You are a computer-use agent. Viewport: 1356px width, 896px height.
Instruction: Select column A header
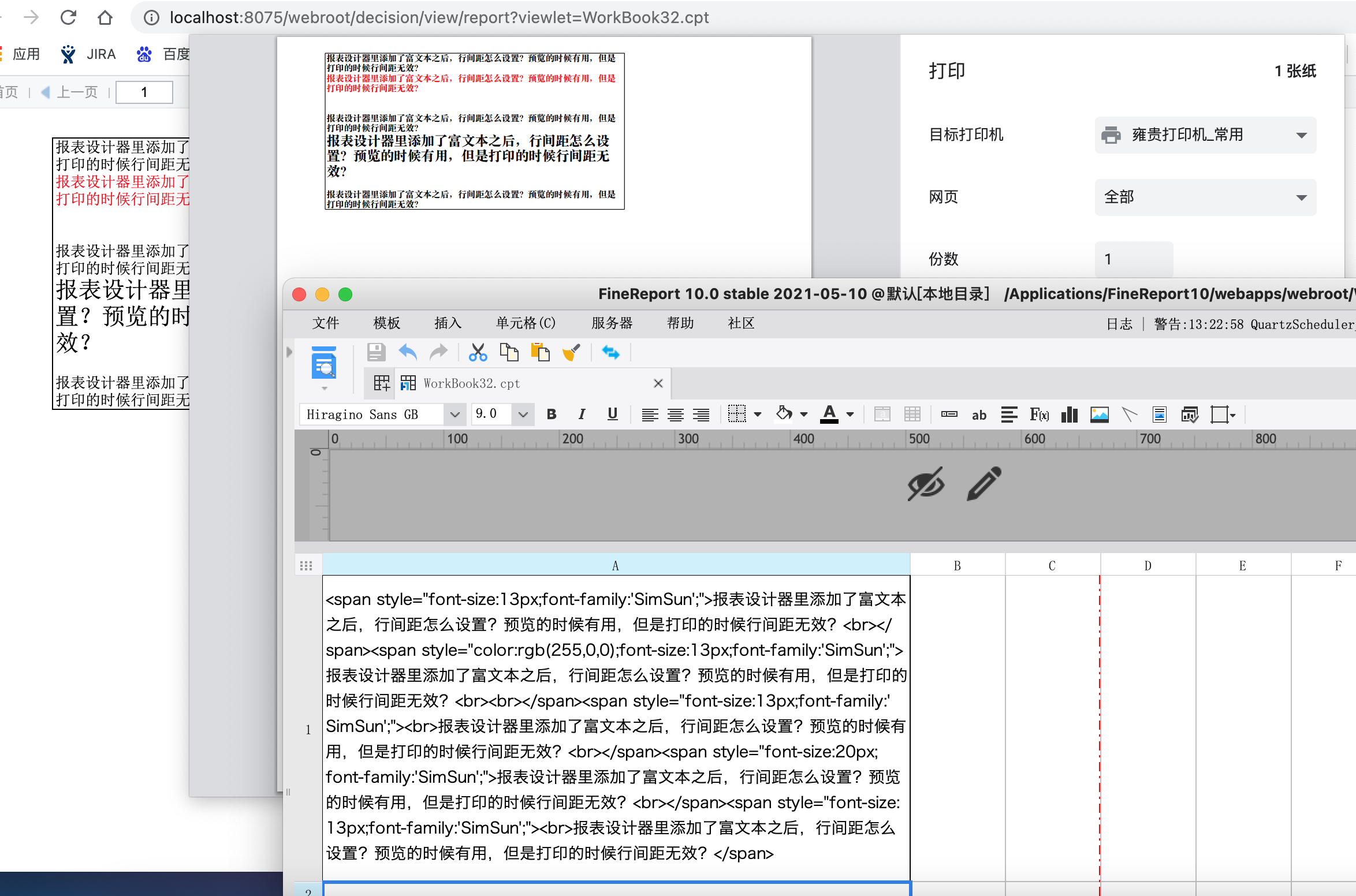[x=616, y=565]
